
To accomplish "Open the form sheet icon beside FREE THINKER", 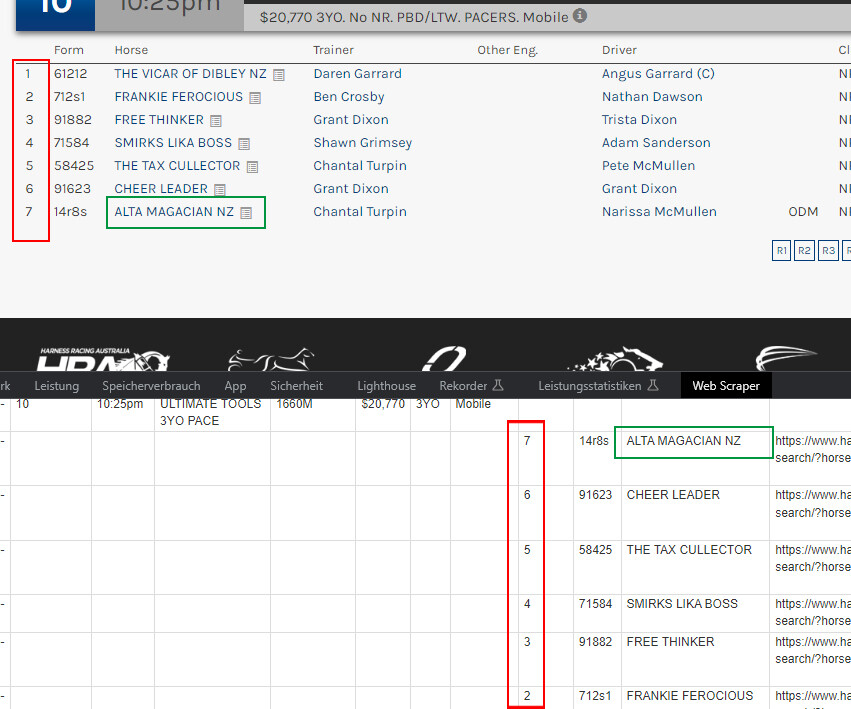I will [x=215, y=121].
